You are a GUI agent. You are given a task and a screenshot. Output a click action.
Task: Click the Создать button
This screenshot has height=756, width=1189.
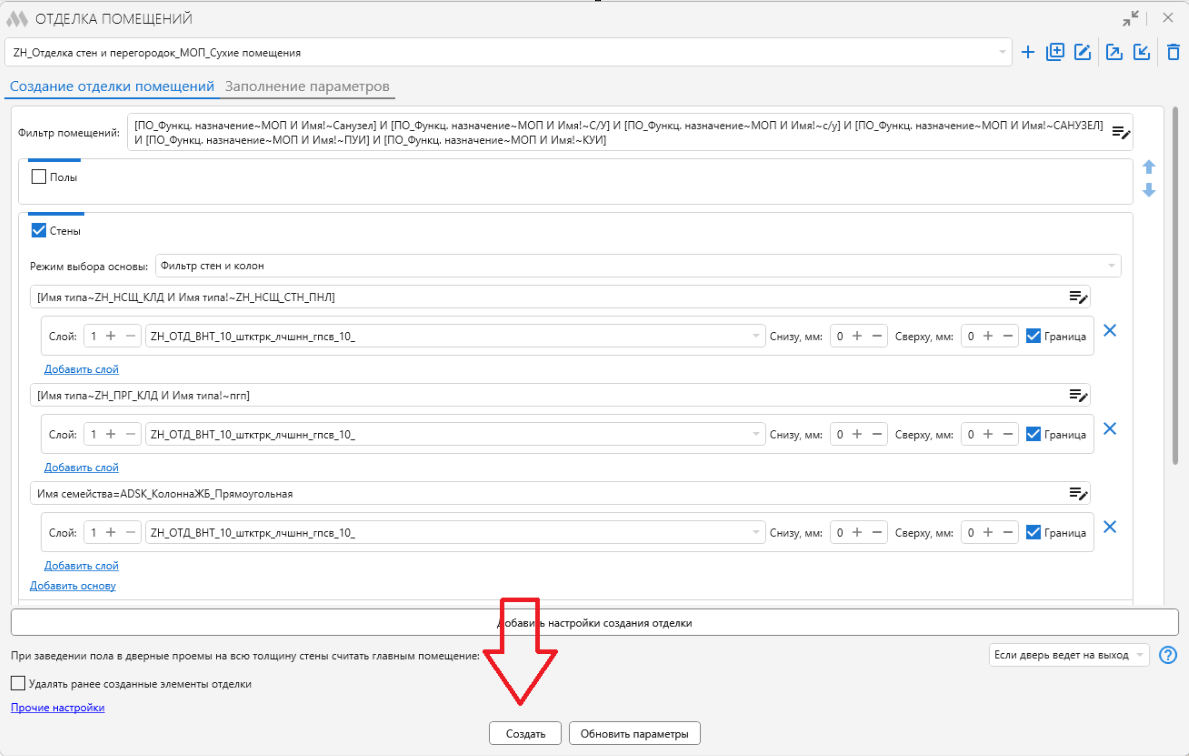[525, 733]
